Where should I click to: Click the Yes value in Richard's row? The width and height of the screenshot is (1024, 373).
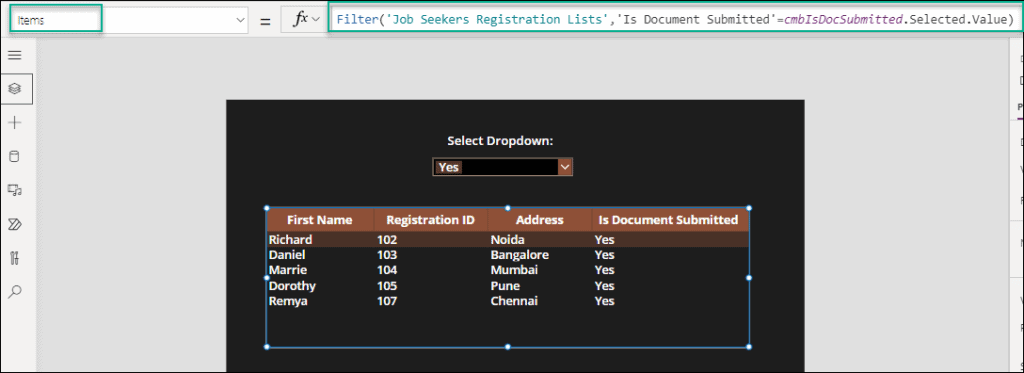tap(605, 240)
